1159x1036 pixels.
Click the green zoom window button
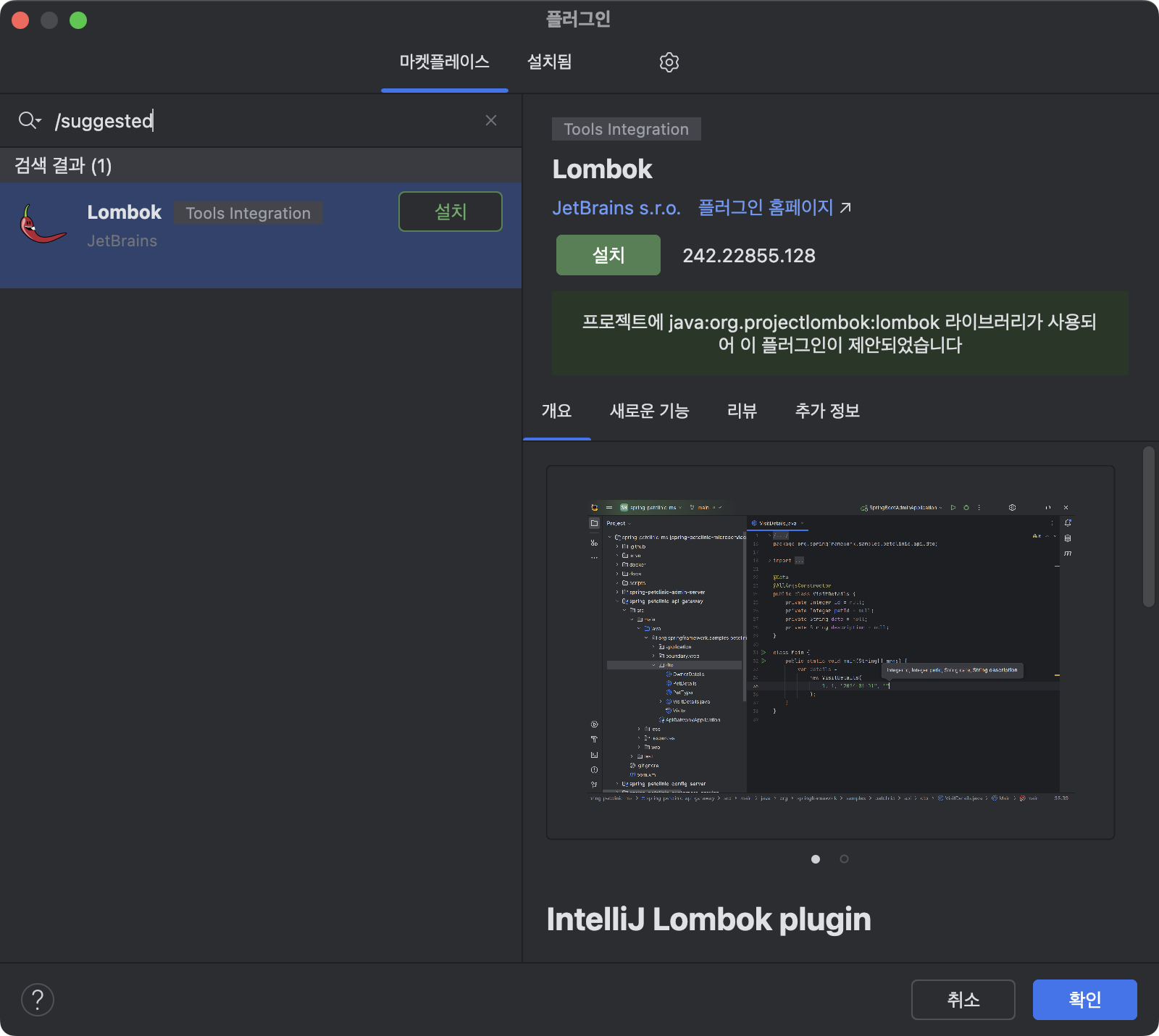78,20
